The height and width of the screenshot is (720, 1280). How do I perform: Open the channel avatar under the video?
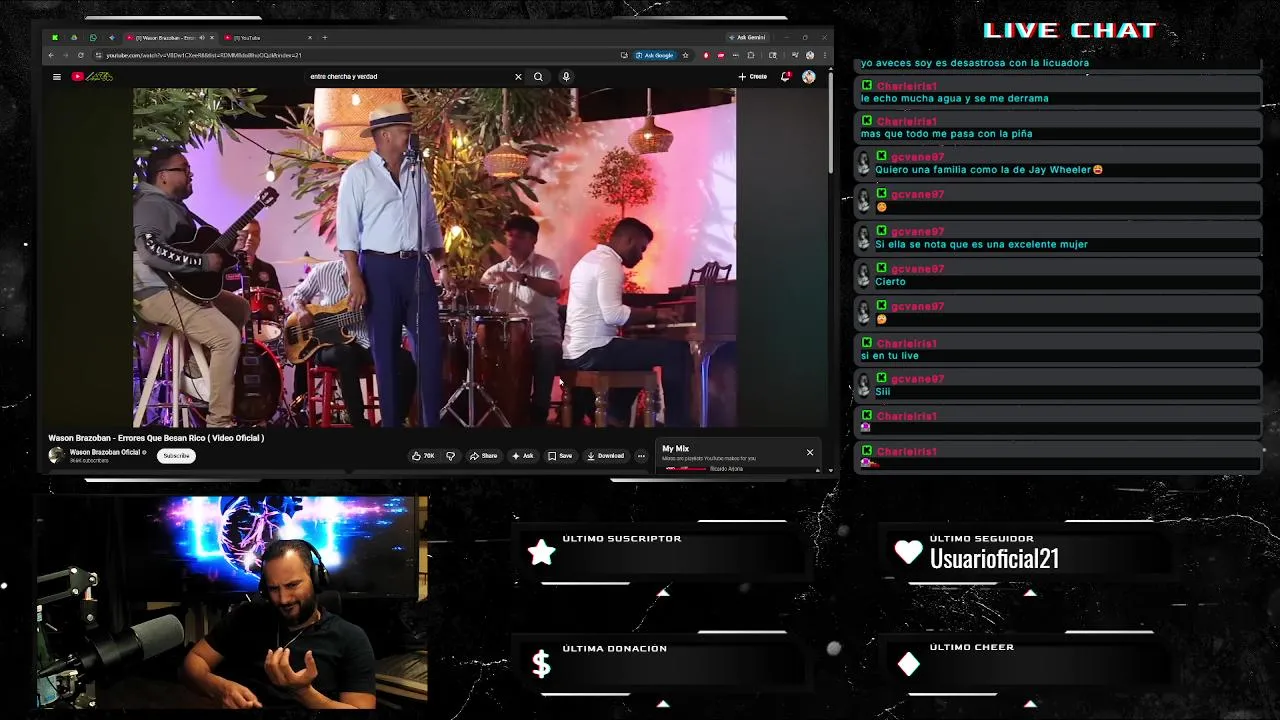(56, 455)
